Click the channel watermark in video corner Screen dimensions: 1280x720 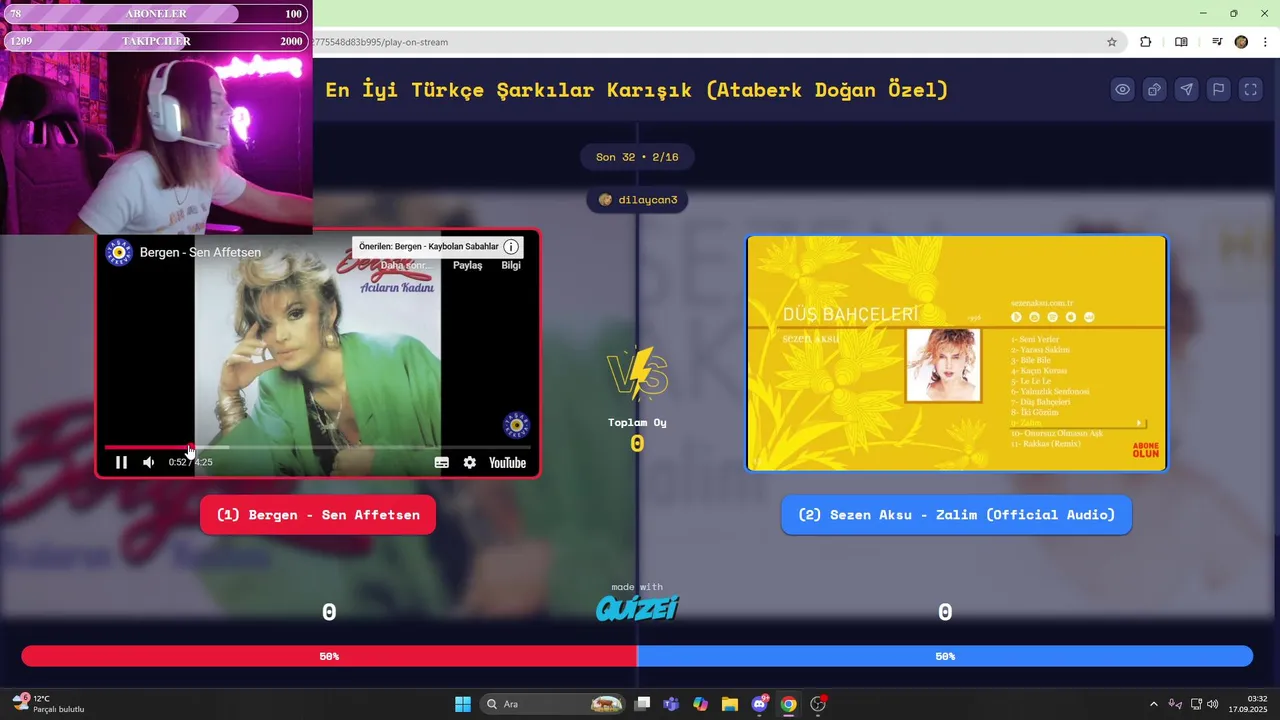tap(516, 425)
